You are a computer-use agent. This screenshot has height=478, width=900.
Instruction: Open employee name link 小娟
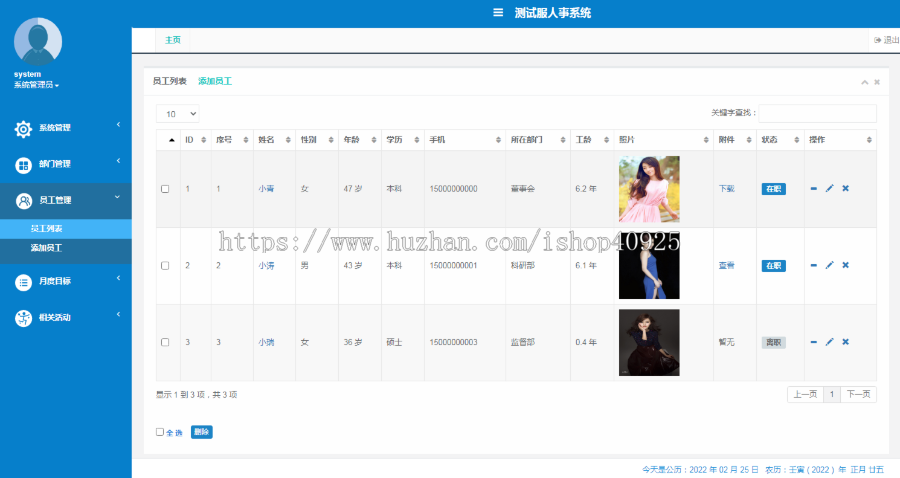(266, 342)
